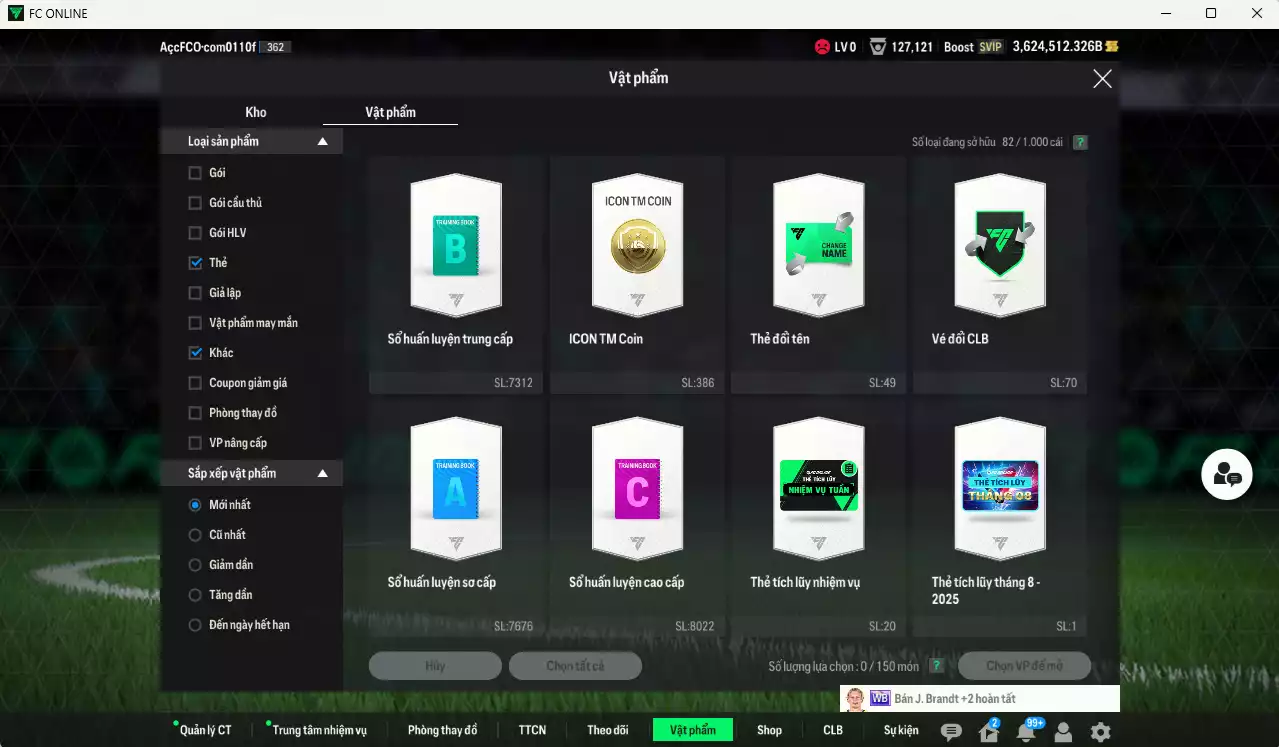Select the ICON TM Coin item card
The height and width of the screenshot is (747, 1279).
tap(637, 273)
